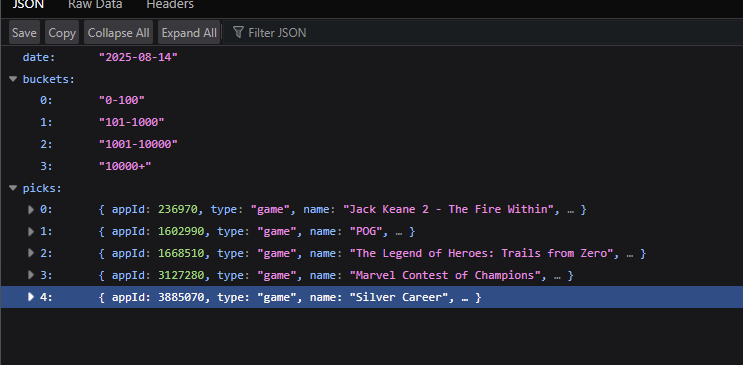This screenshot has width=743, height=365.
Task: Click appId 236970 value
Action: pos(178,209)
